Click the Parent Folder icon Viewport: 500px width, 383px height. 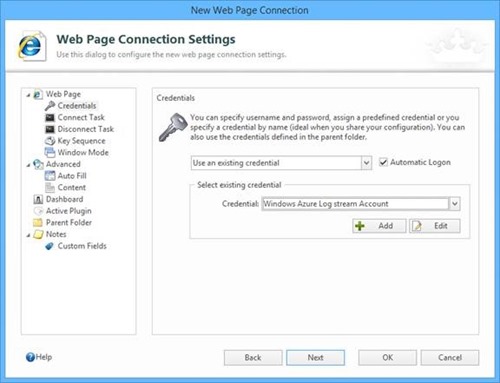click(38, 222)
